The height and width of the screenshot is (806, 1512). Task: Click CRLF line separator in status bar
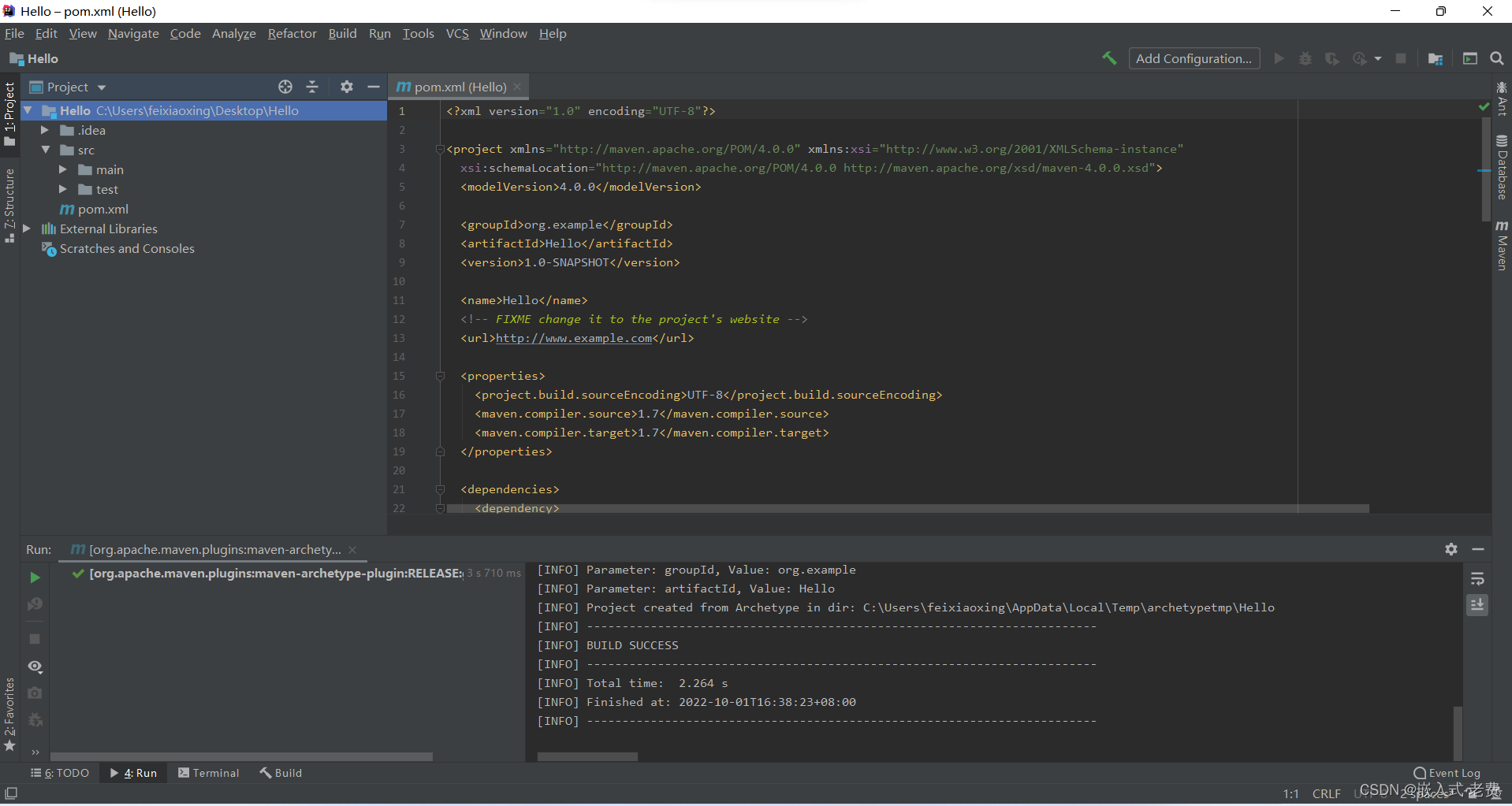[x=1327, y=793]
